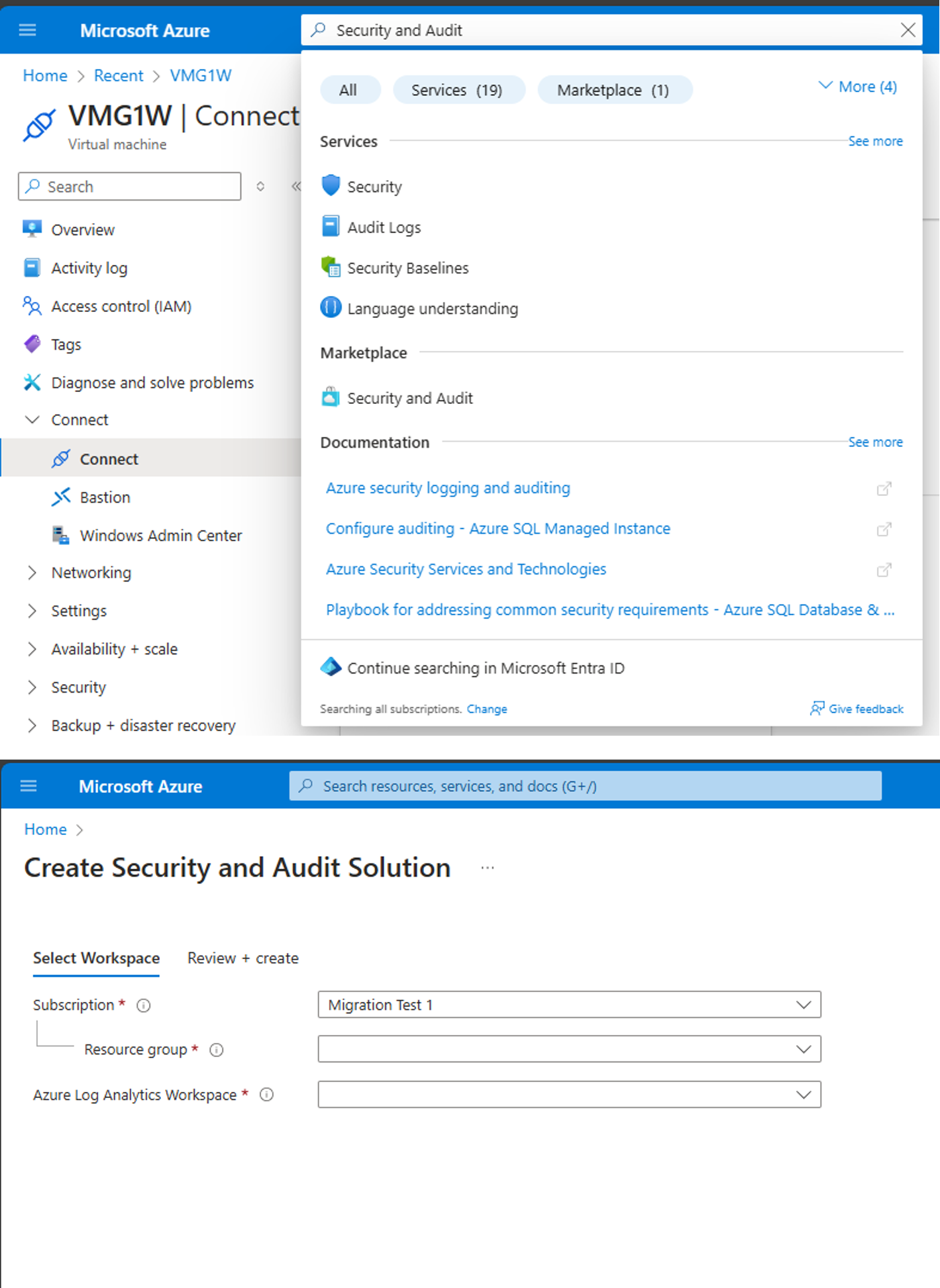Open external link icon for Azure security logging

click(x=884, y=489)
